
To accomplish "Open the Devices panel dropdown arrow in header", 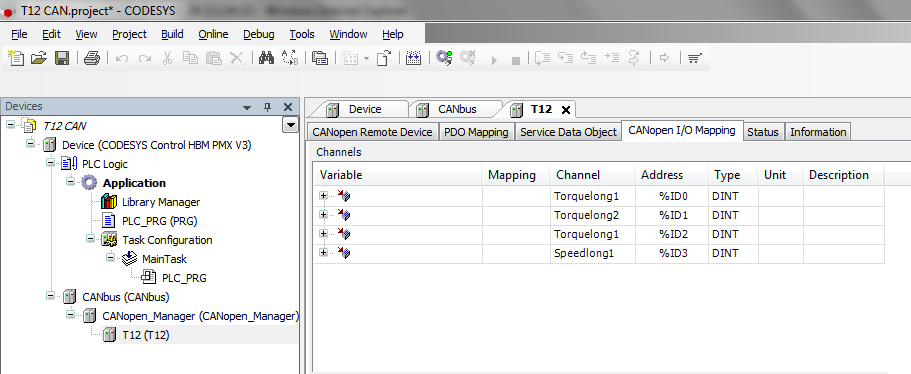I will (247, 107).
